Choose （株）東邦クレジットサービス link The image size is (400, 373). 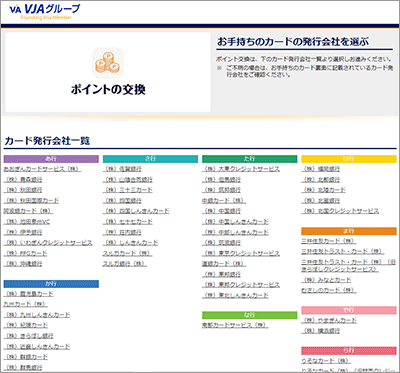[x=241, y=285]
